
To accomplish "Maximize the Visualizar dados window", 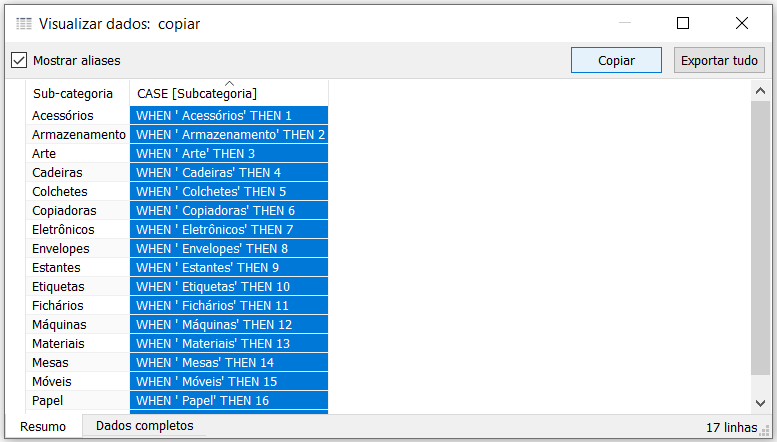I will (x=683, y=23).
